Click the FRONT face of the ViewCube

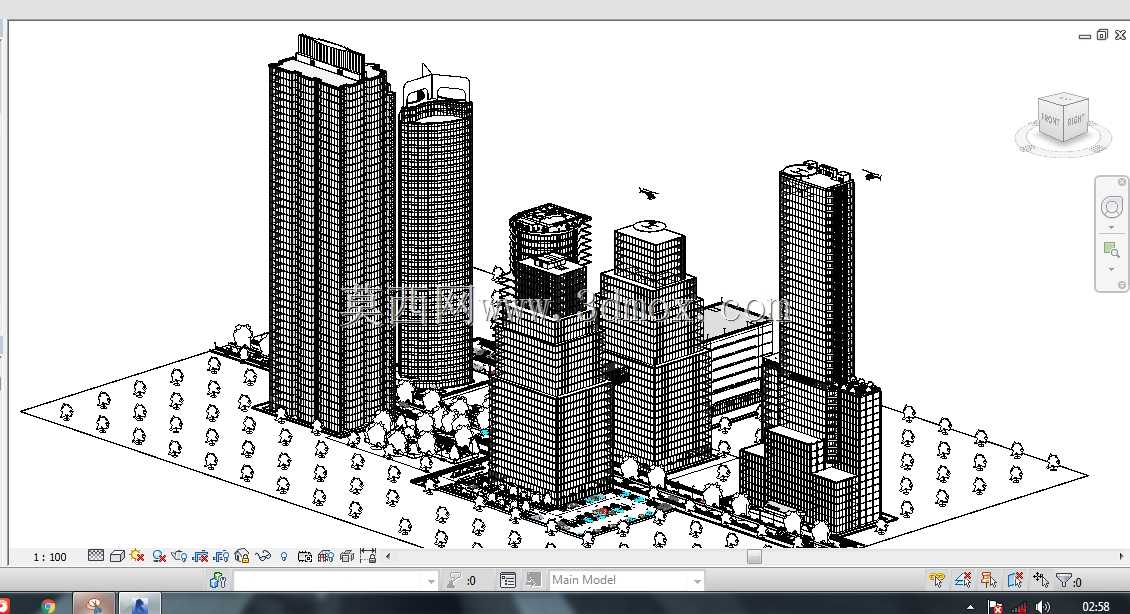(x=1051, y=121)
